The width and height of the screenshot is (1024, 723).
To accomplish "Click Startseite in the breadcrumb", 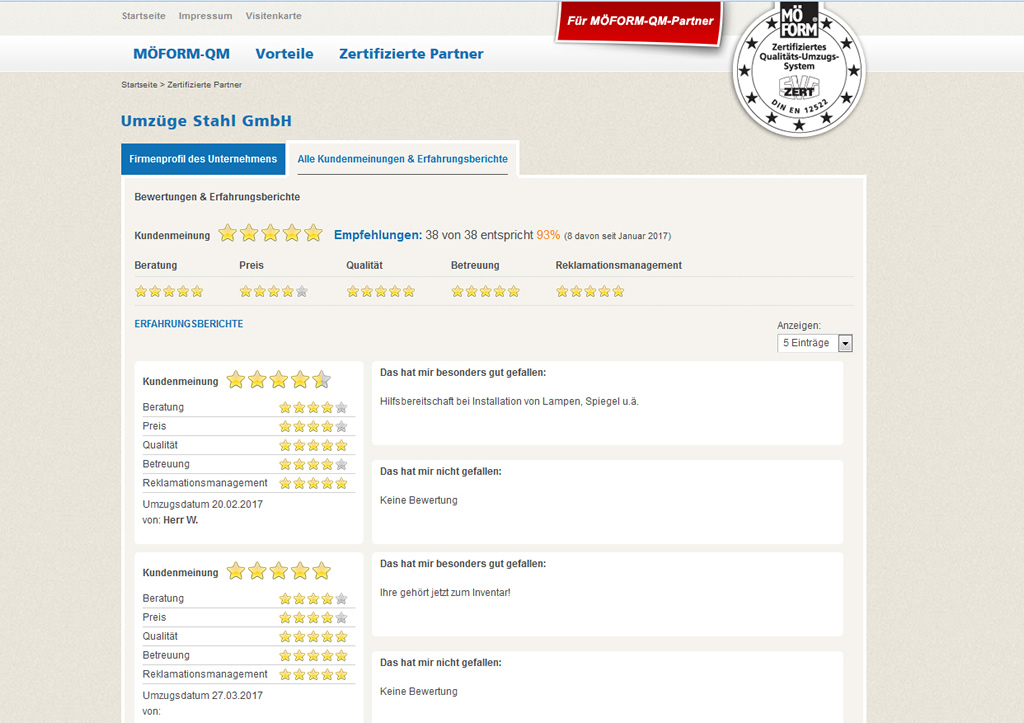I will coord(139,85).
